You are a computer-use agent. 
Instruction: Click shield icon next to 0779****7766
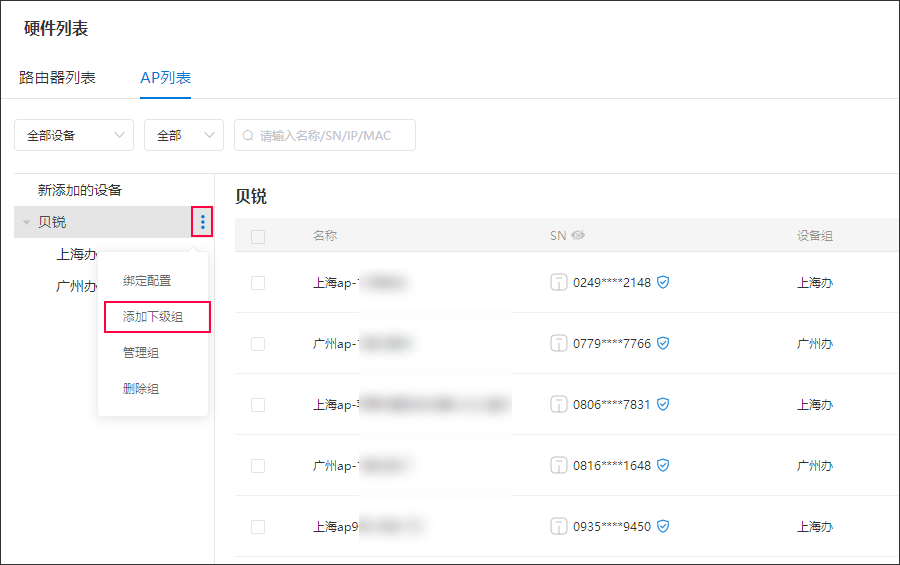click(x=663, y=343)
